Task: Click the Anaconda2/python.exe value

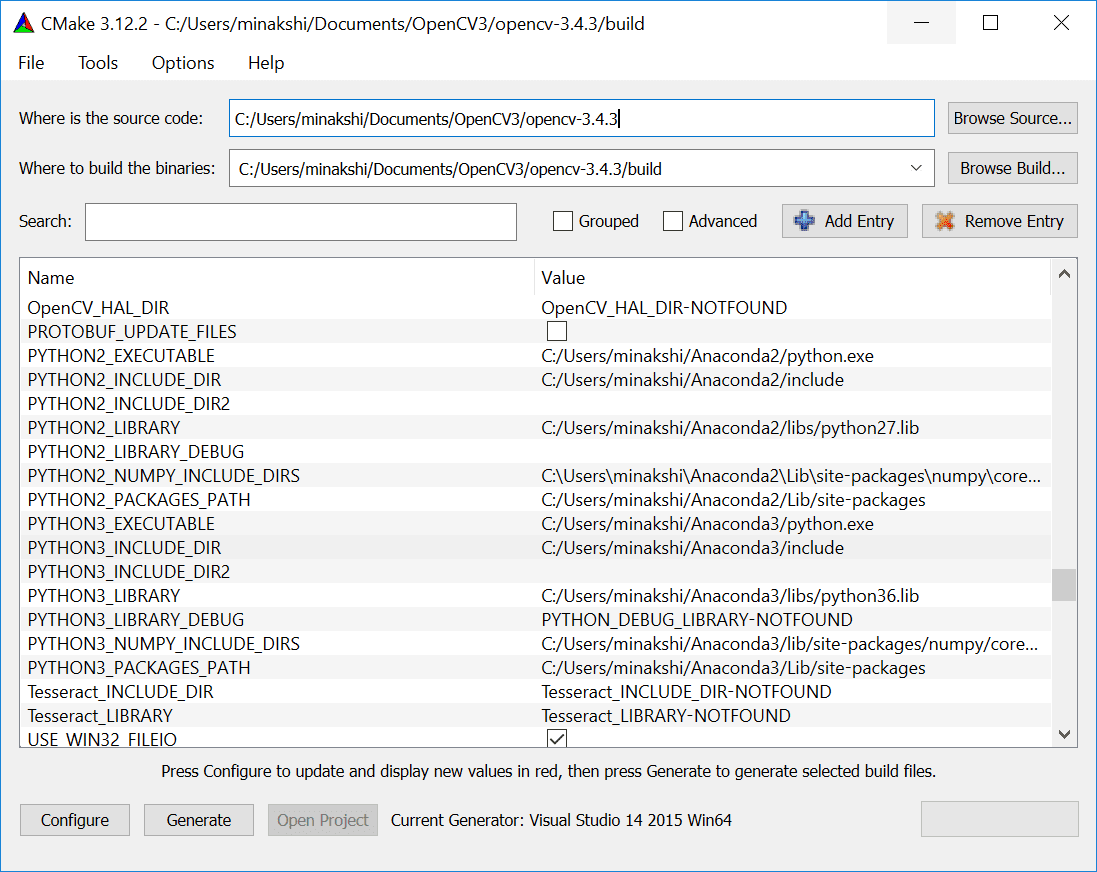Action: 707,356
